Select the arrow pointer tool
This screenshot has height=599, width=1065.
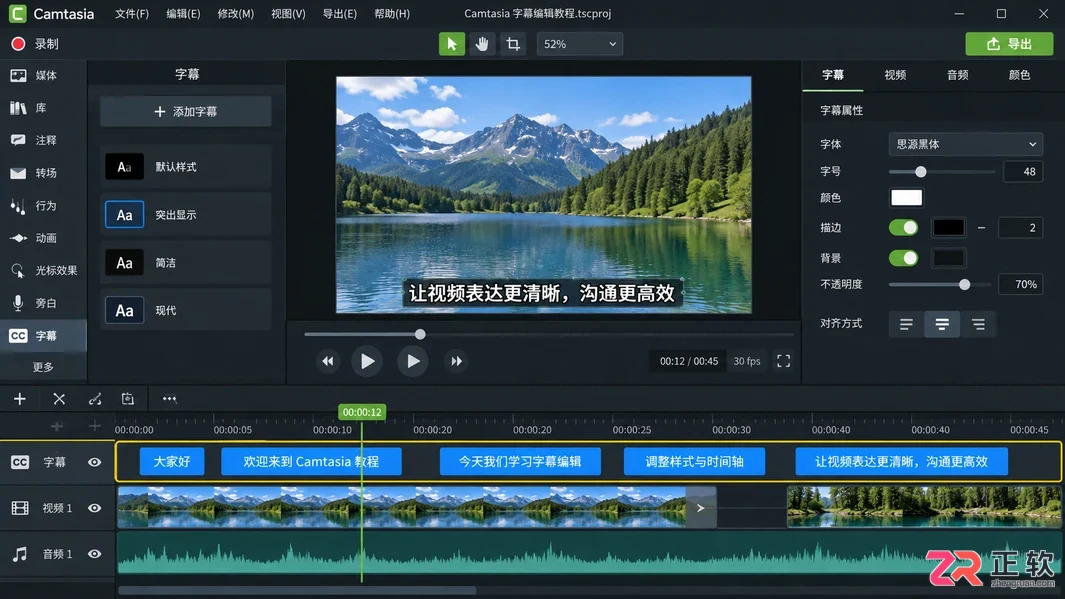(x=452, y=44)
